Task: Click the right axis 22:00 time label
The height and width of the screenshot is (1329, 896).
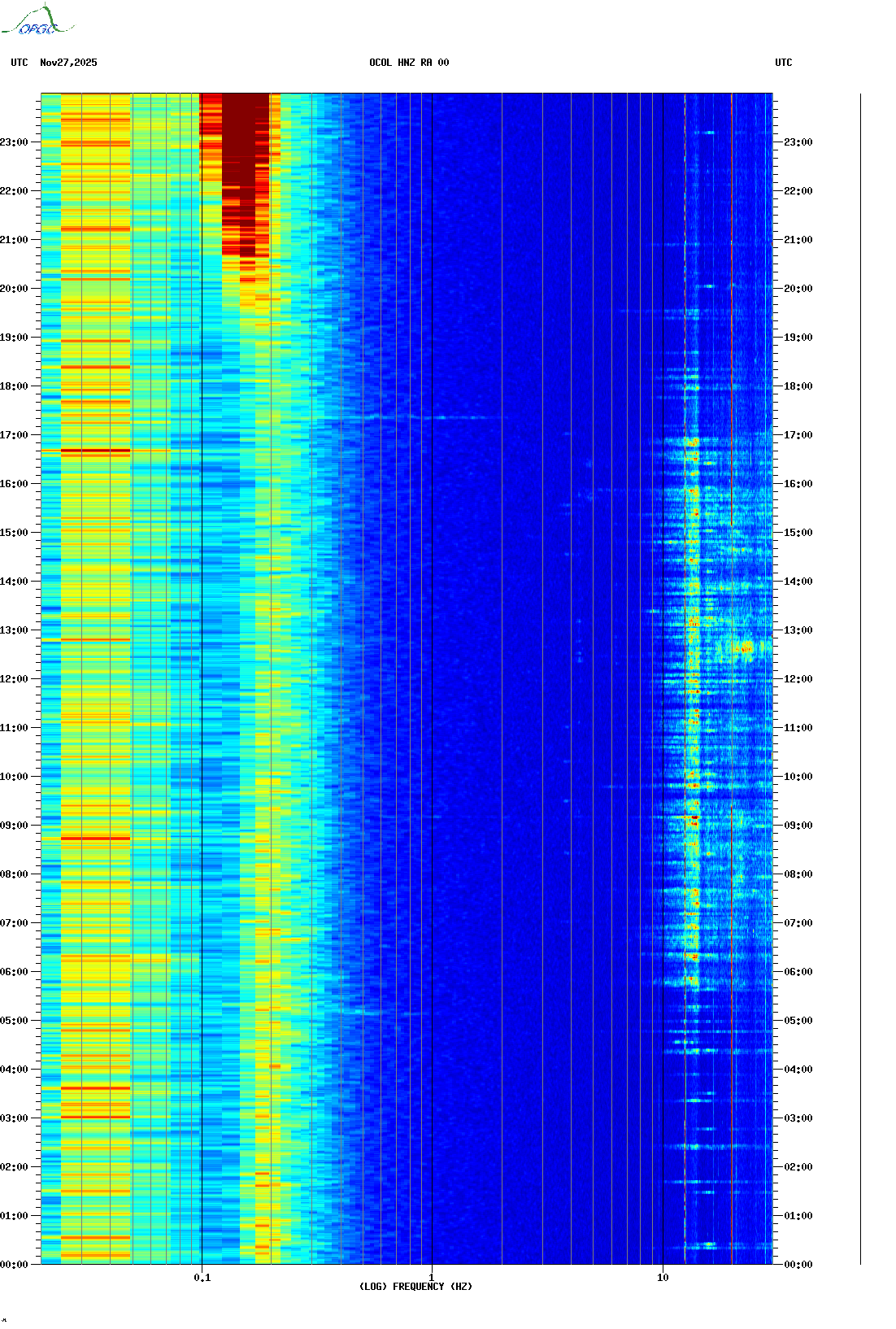Action: pos(798,191)
